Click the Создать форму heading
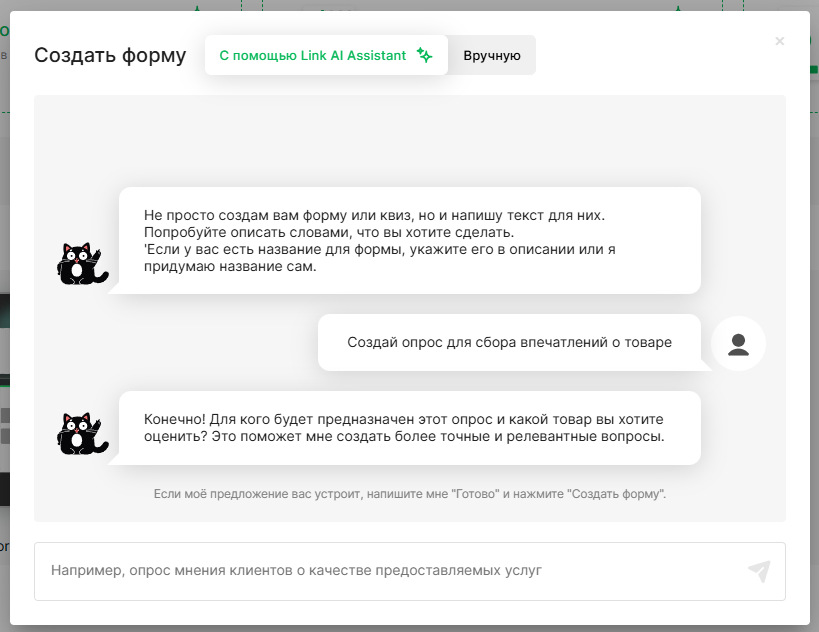This screenshot has height=632, width=819. click(110, 55)
